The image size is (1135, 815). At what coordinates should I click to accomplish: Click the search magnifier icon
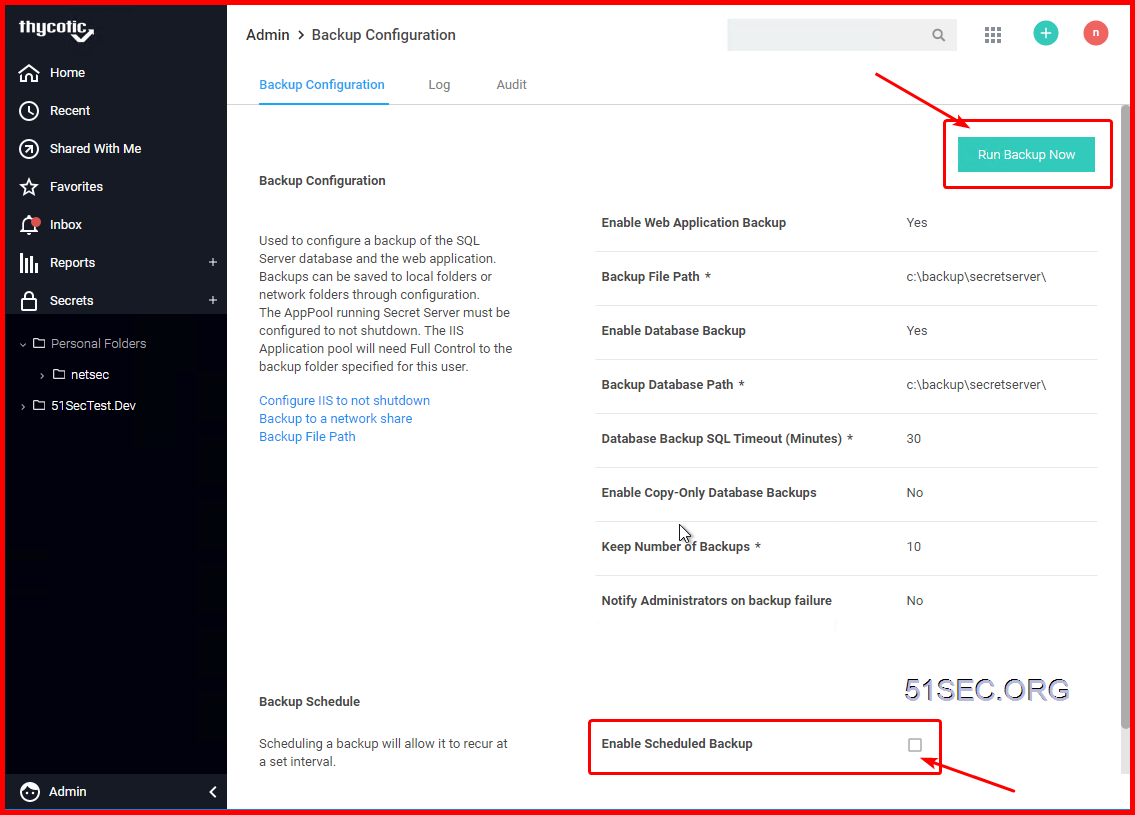[938, 35]
